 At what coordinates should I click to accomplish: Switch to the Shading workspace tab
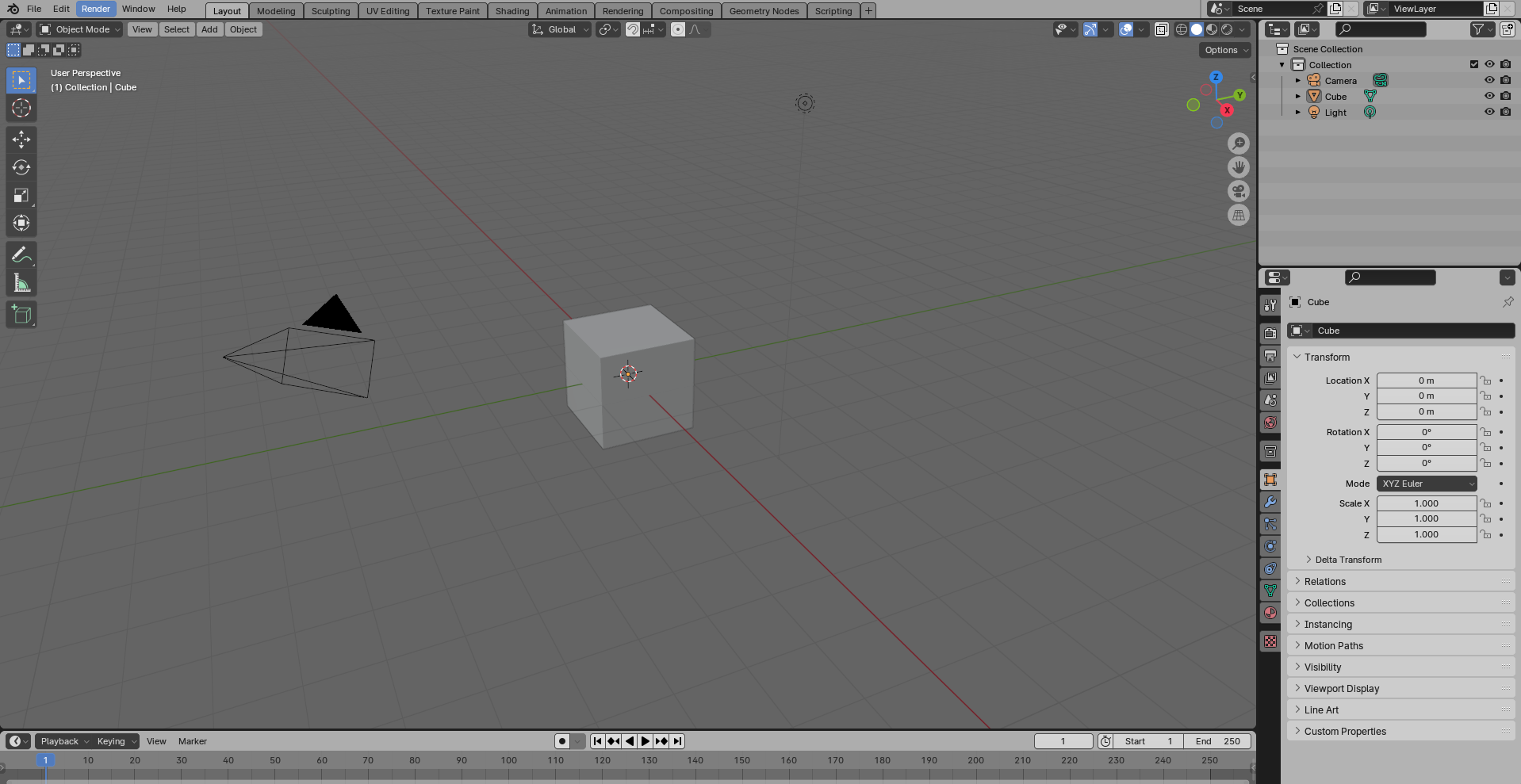[x=511, y=10]
